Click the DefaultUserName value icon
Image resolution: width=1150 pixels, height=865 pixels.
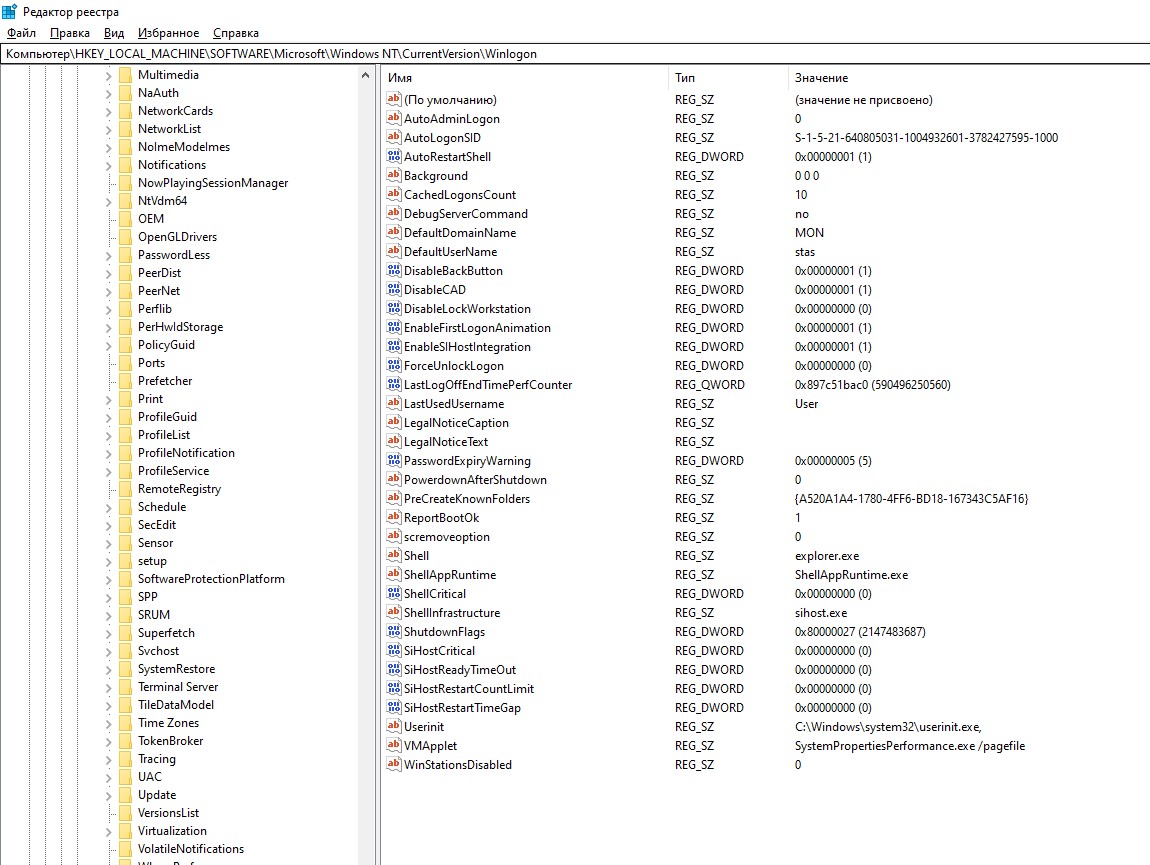(394, 251)
